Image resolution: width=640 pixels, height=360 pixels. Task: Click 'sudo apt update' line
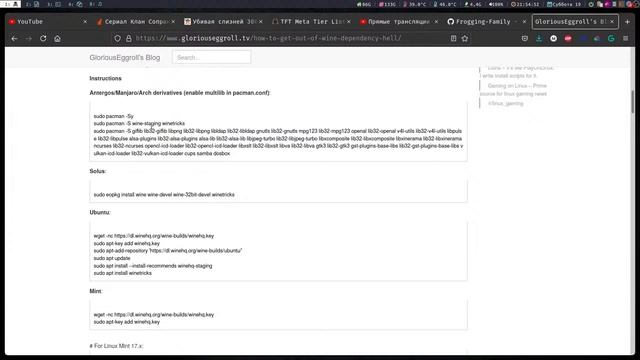pos(112,258)
